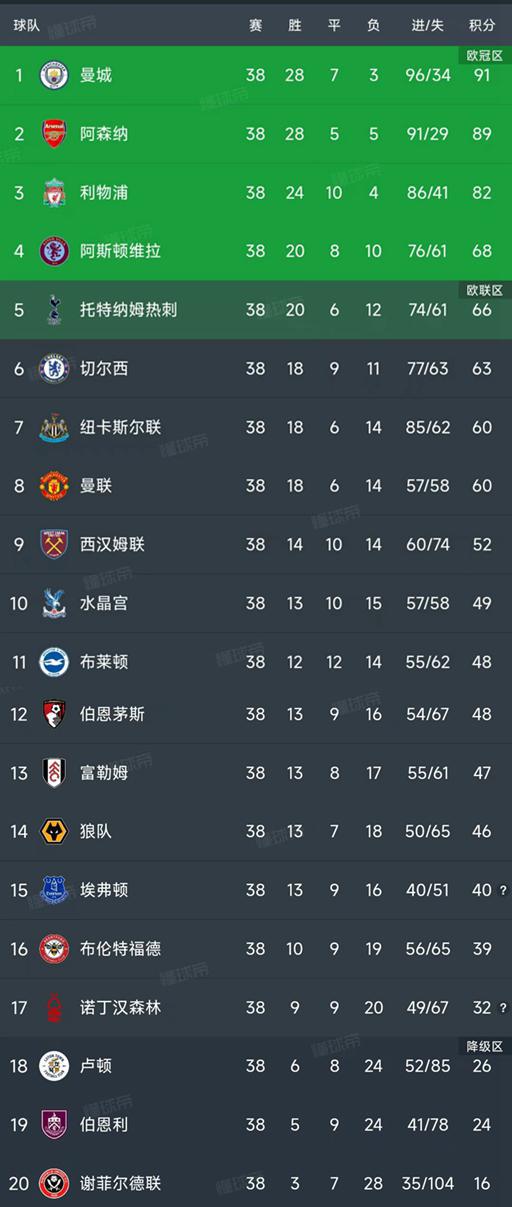The height and width of the screenshot is (1207, 512).
Task: Open the Chelsea (切尔西) lion badge
Action: pos(54,369)
